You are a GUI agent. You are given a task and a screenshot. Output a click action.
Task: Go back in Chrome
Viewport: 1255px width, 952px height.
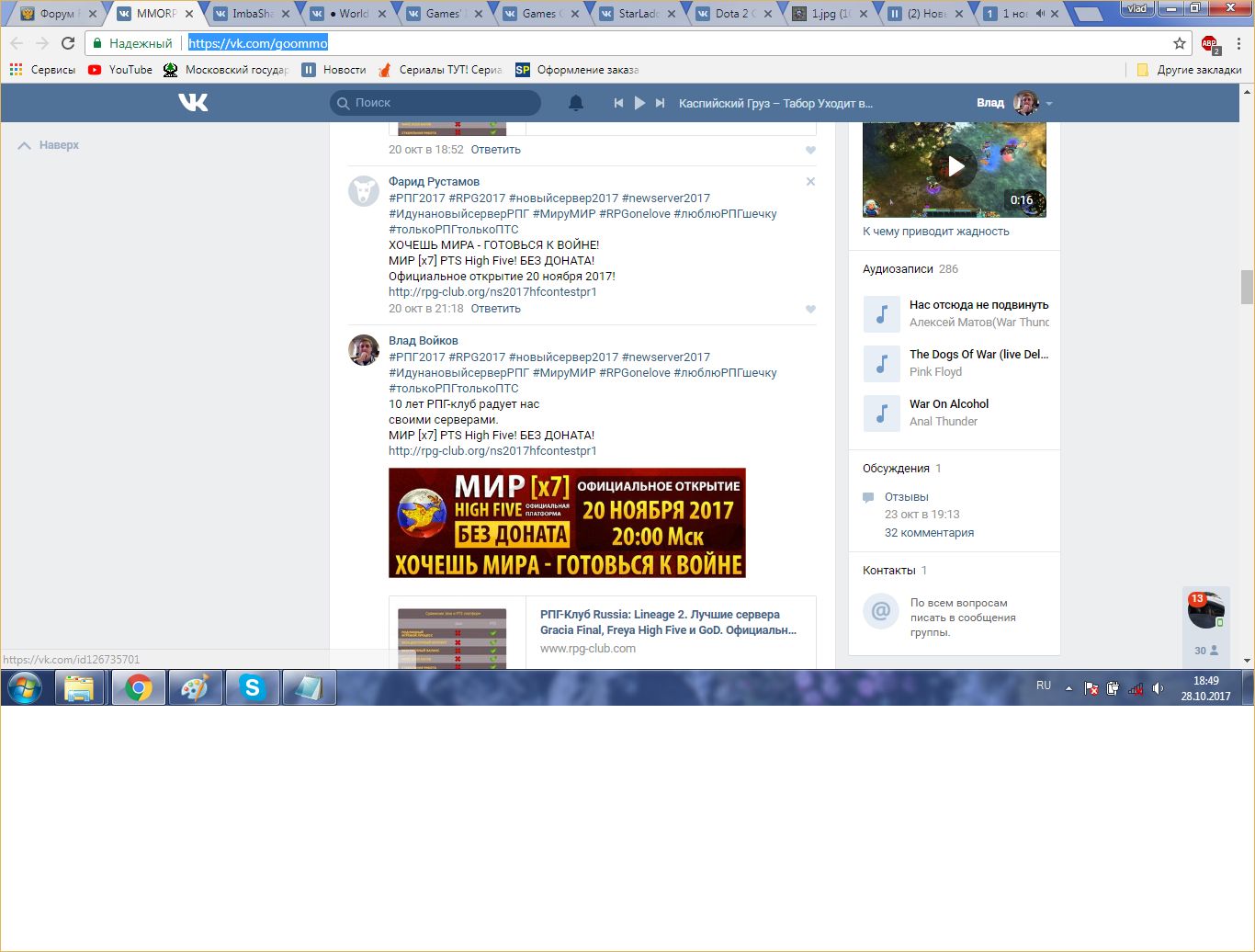point(17,43)
